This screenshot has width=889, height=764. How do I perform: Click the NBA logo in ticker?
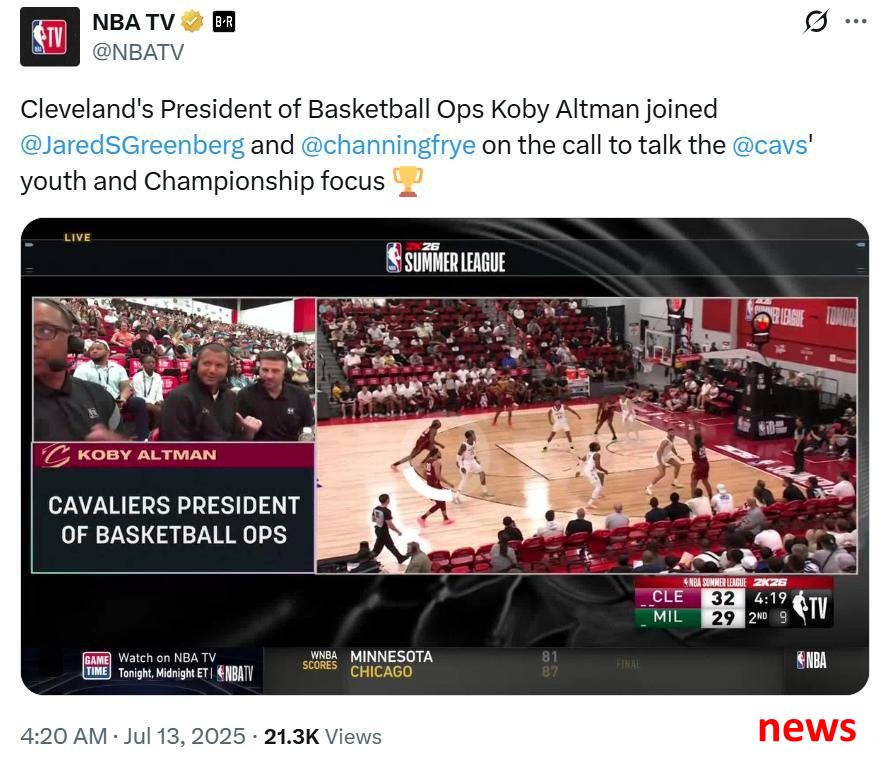(811, 660)
